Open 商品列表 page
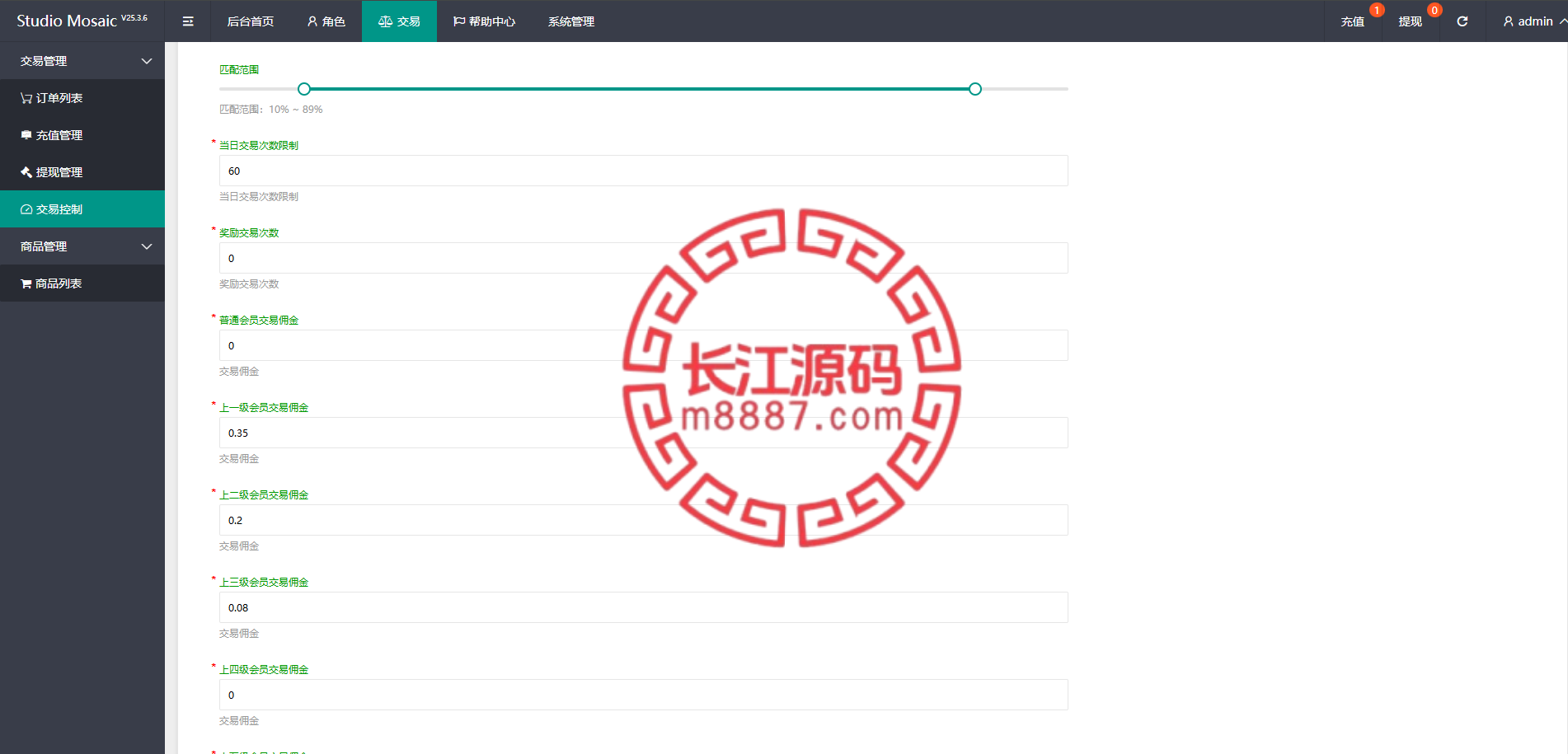 (x=82, y=283)
